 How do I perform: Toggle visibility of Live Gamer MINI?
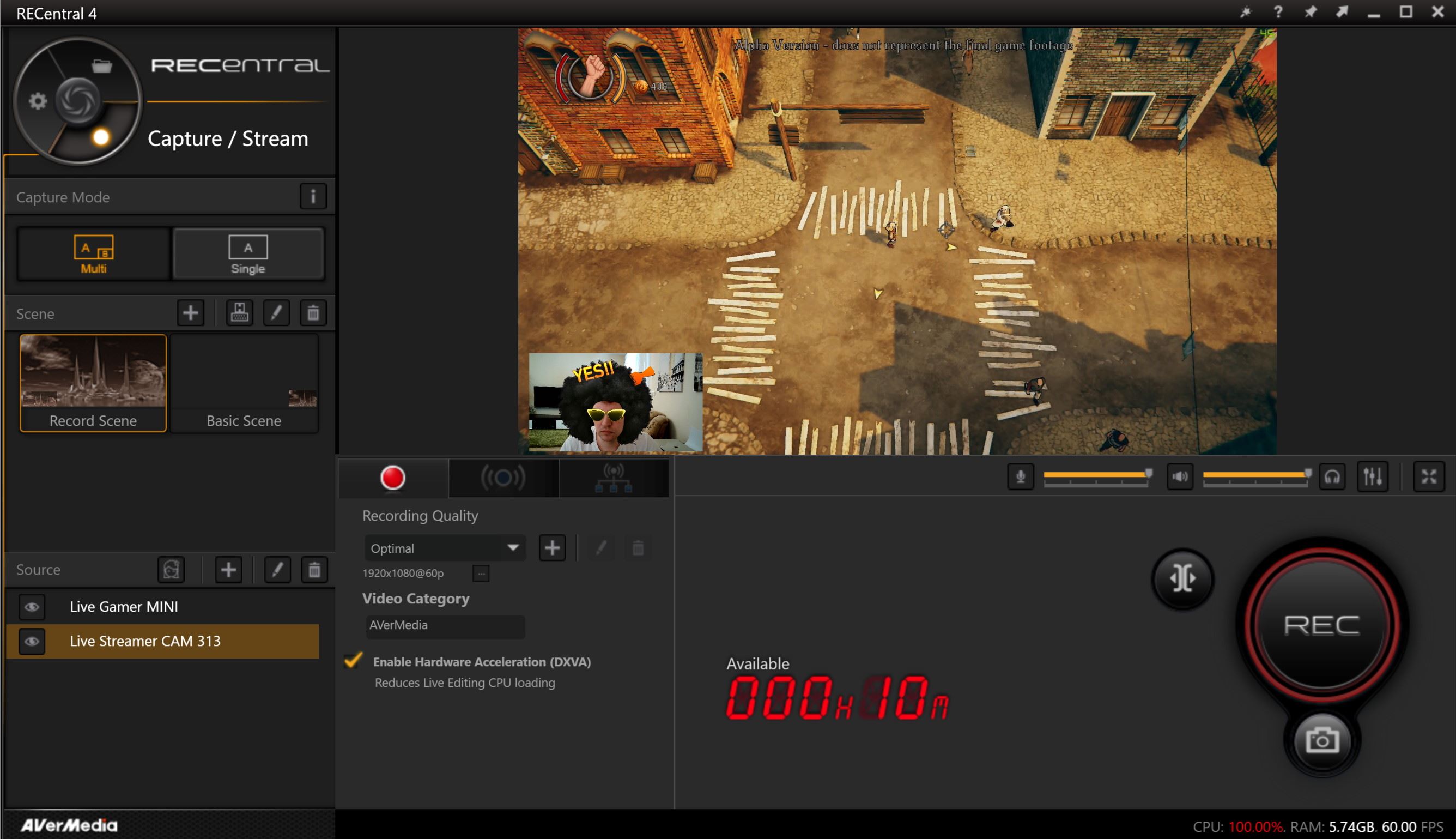32,607
